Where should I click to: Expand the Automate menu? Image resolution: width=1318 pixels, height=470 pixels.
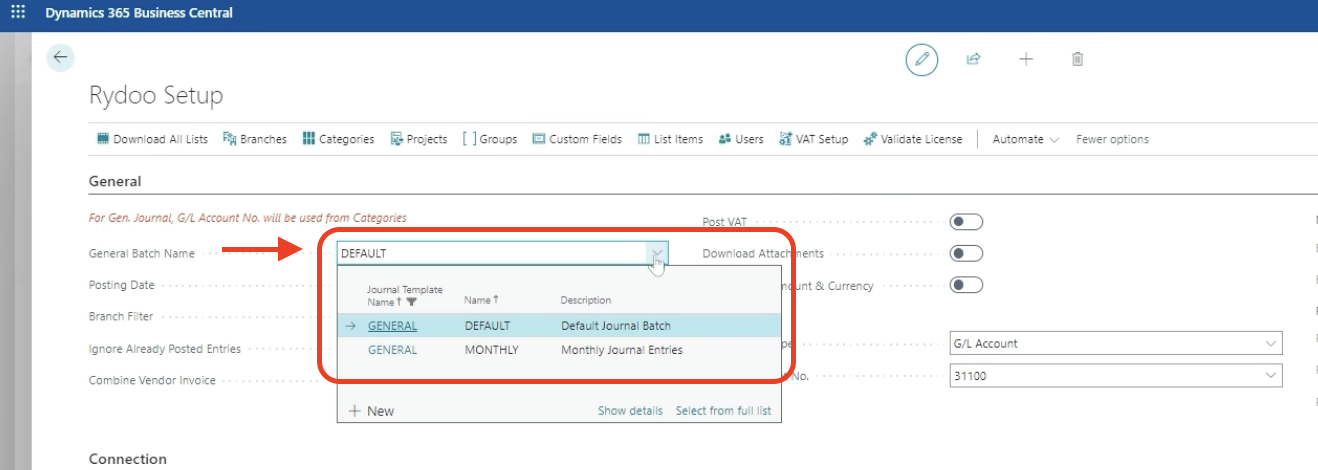point(1025,139)
